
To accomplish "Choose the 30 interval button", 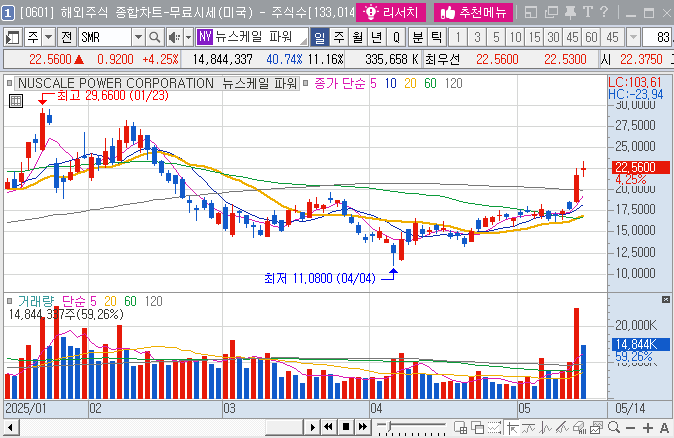I will coord(553,38).
